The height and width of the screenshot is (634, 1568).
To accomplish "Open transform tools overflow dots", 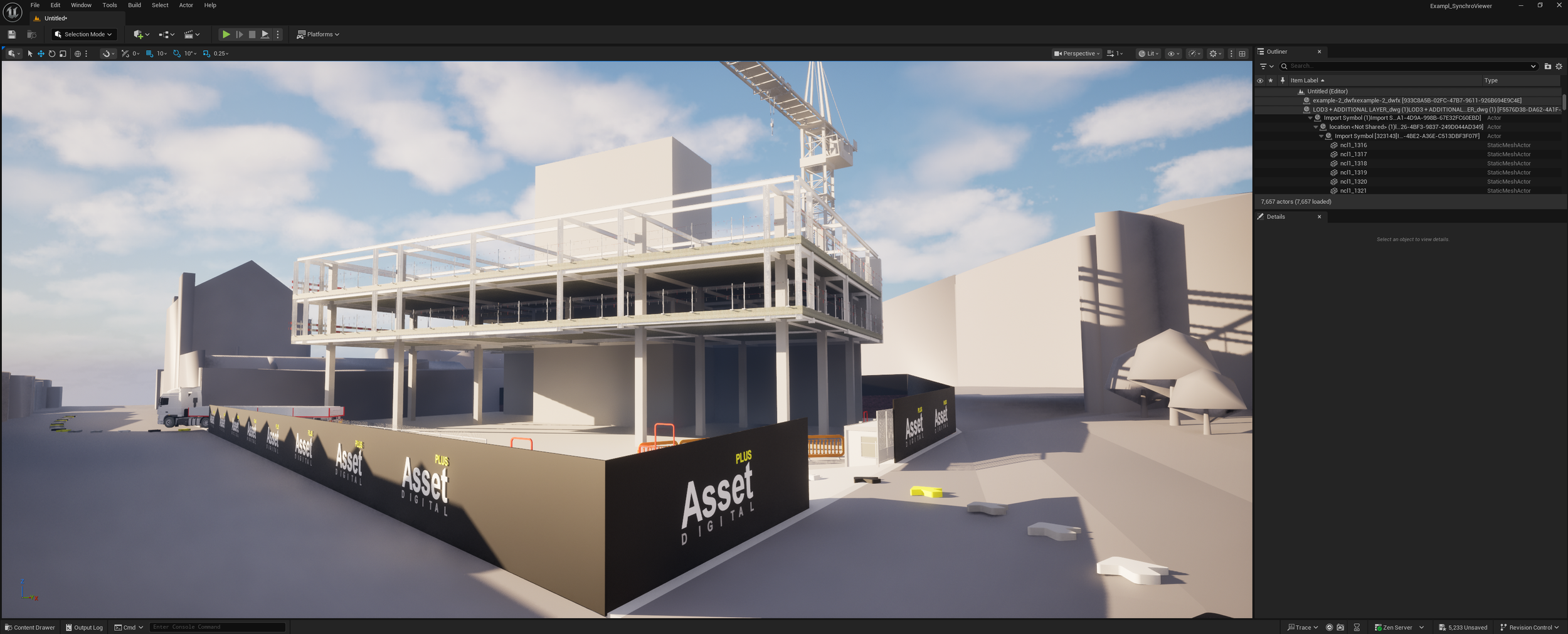I will (x=87, y=54).
